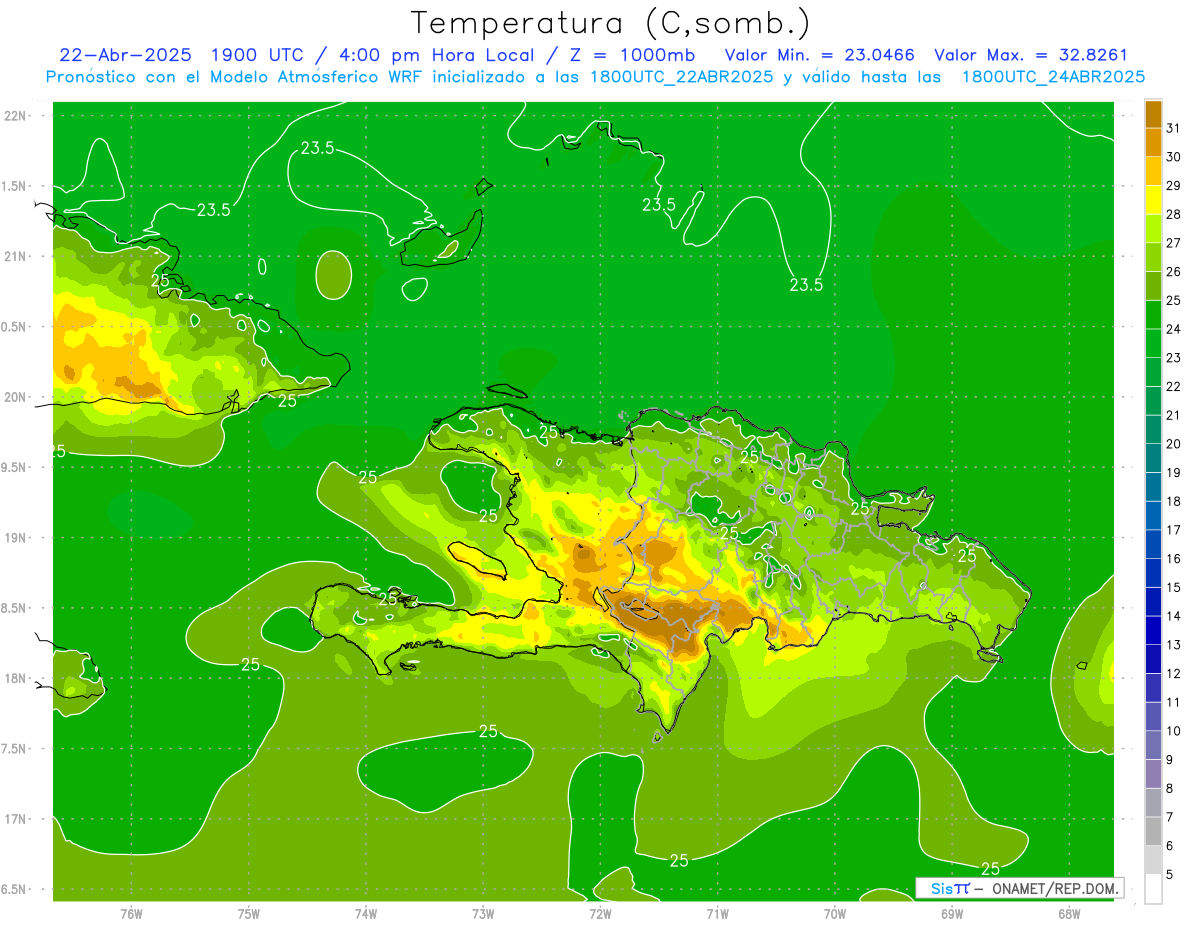This screenshot has width=1200, height=927.
Task: Click legend value "24"
Action: coord(1173,329)
